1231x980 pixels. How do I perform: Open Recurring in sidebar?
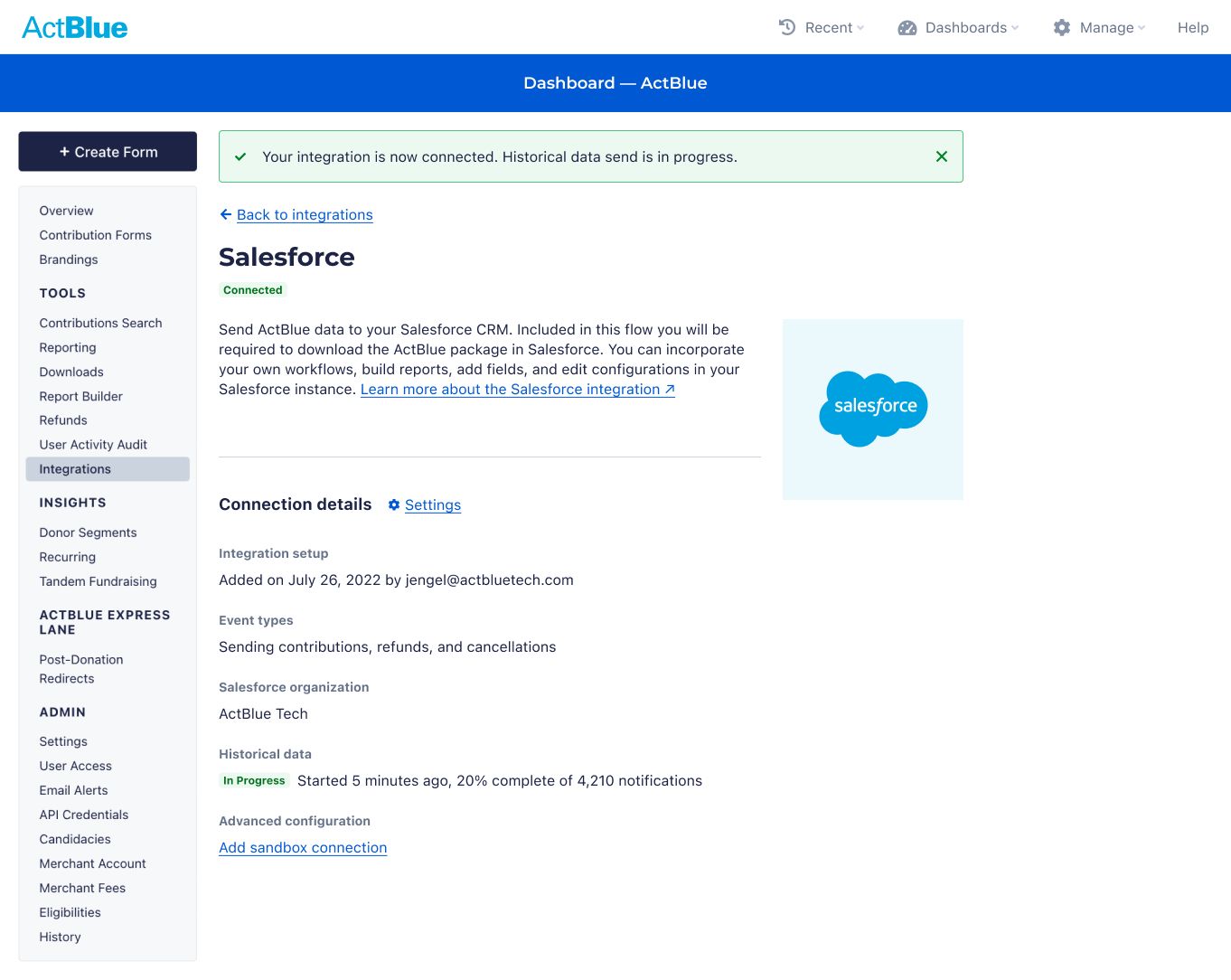pyautogui.click(x=67, y=557)
